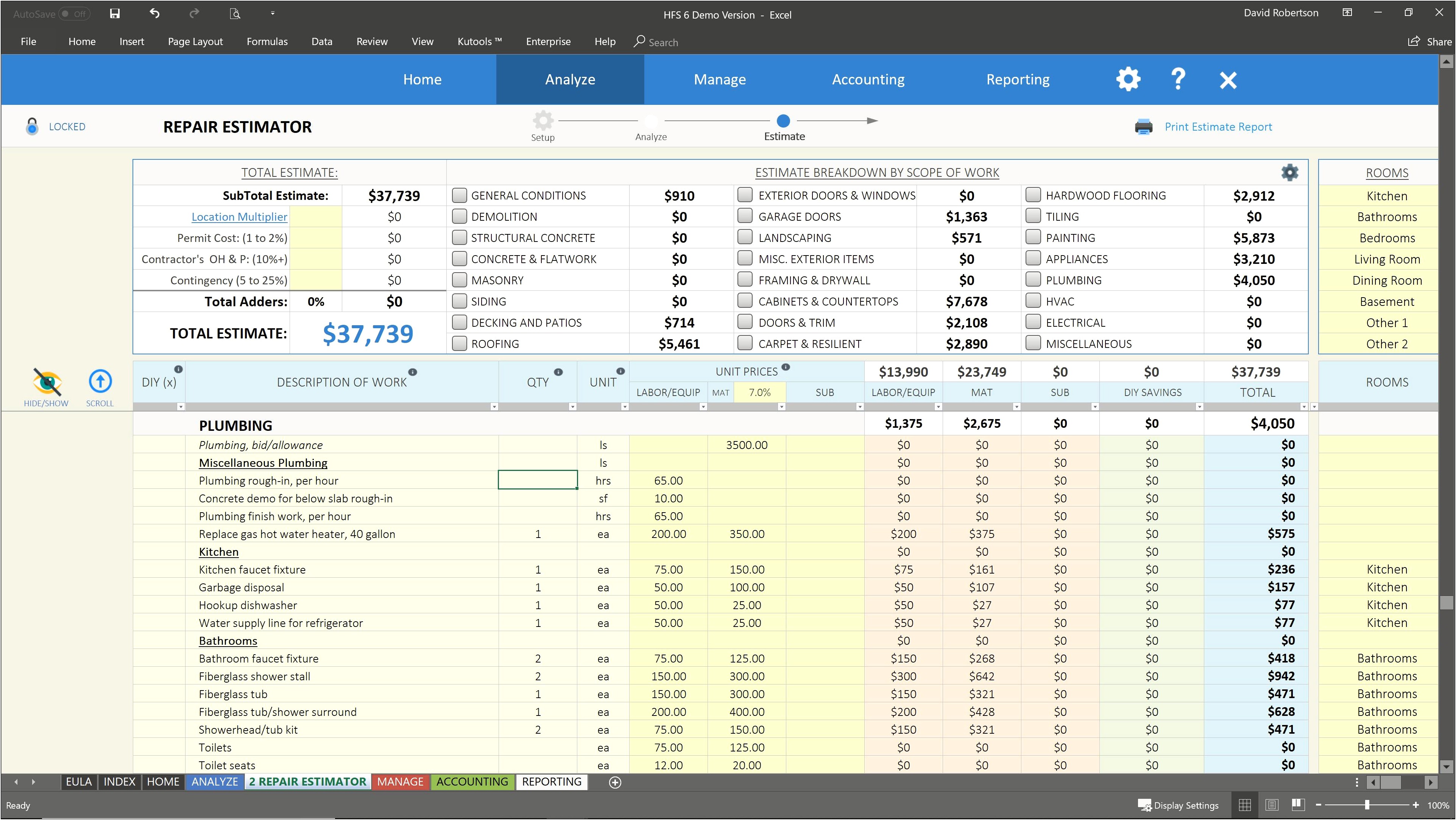This screenshot has width=1456, height=820.
Task: Click the info dot next to UNIT header
Action: click(620, 371)
